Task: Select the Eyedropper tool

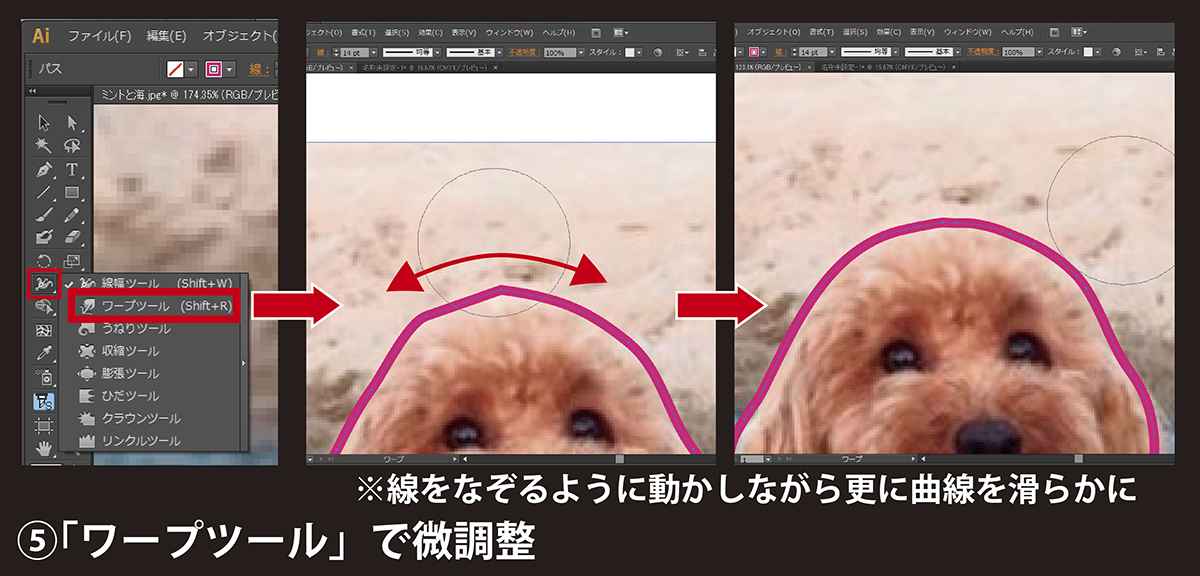Action: pyautogui.click(x=44, y=354)
